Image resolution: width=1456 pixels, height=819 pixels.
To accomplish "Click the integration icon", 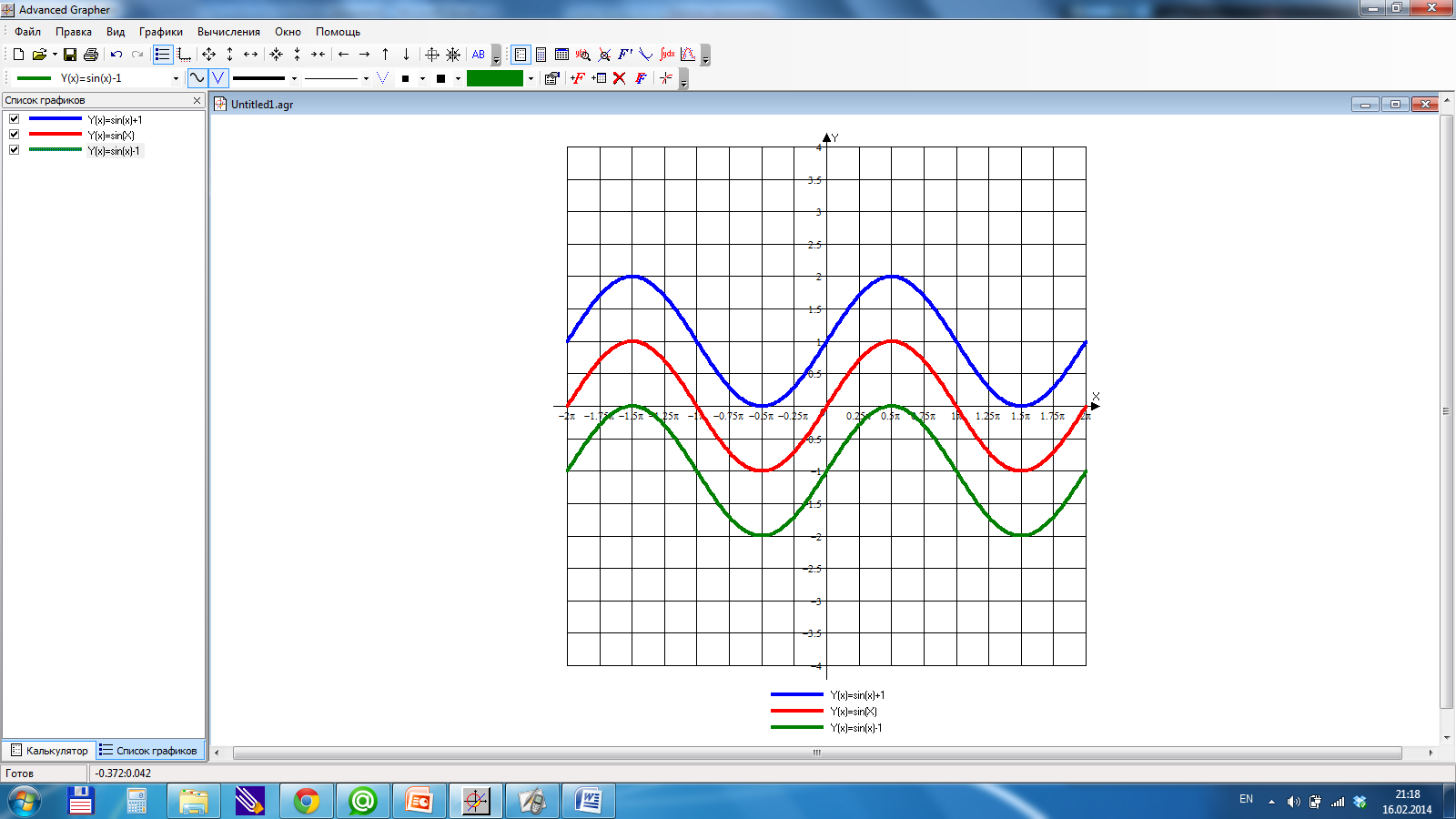I will tap(667, 55).
